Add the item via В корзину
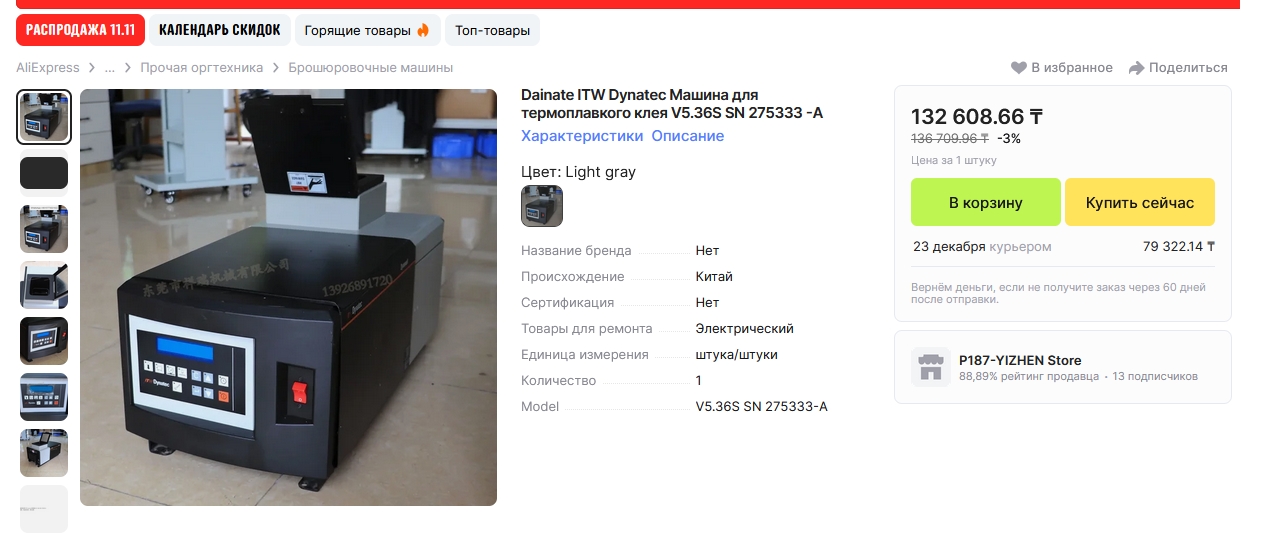Screen dimensions: 1286x553 point(985,202)
